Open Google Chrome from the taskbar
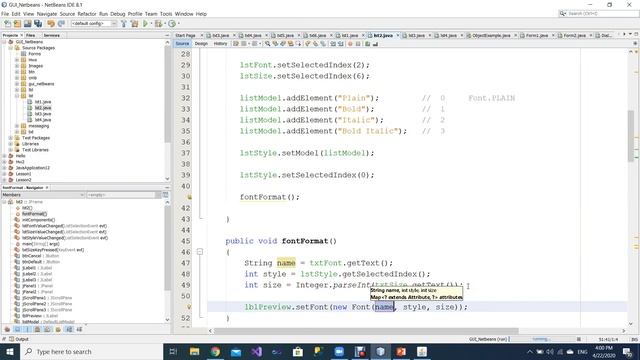This screenshot has width=640, height=360. click(215, 351)
